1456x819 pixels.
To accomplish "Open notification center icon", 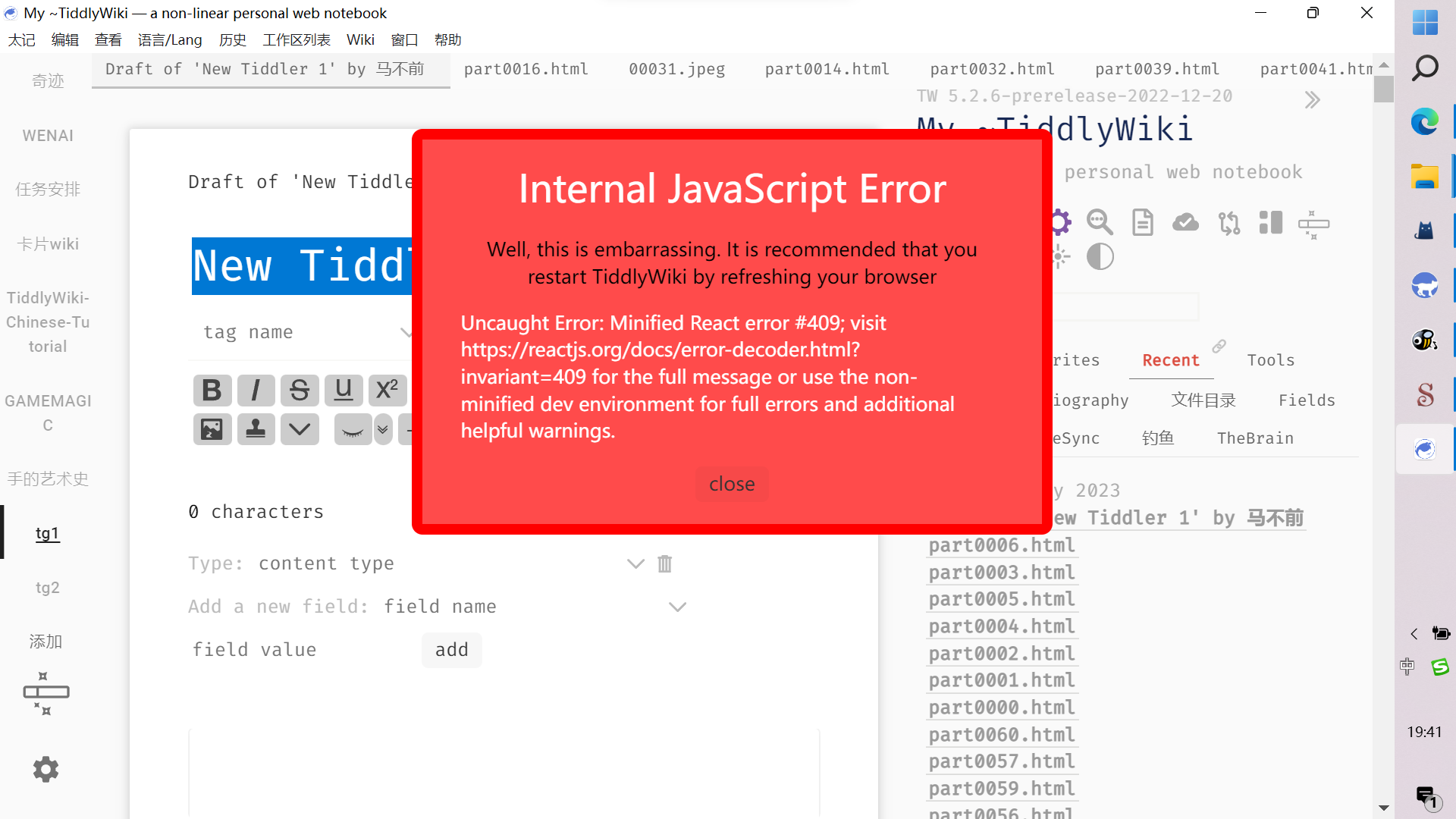I will [x=1426, y=798].
